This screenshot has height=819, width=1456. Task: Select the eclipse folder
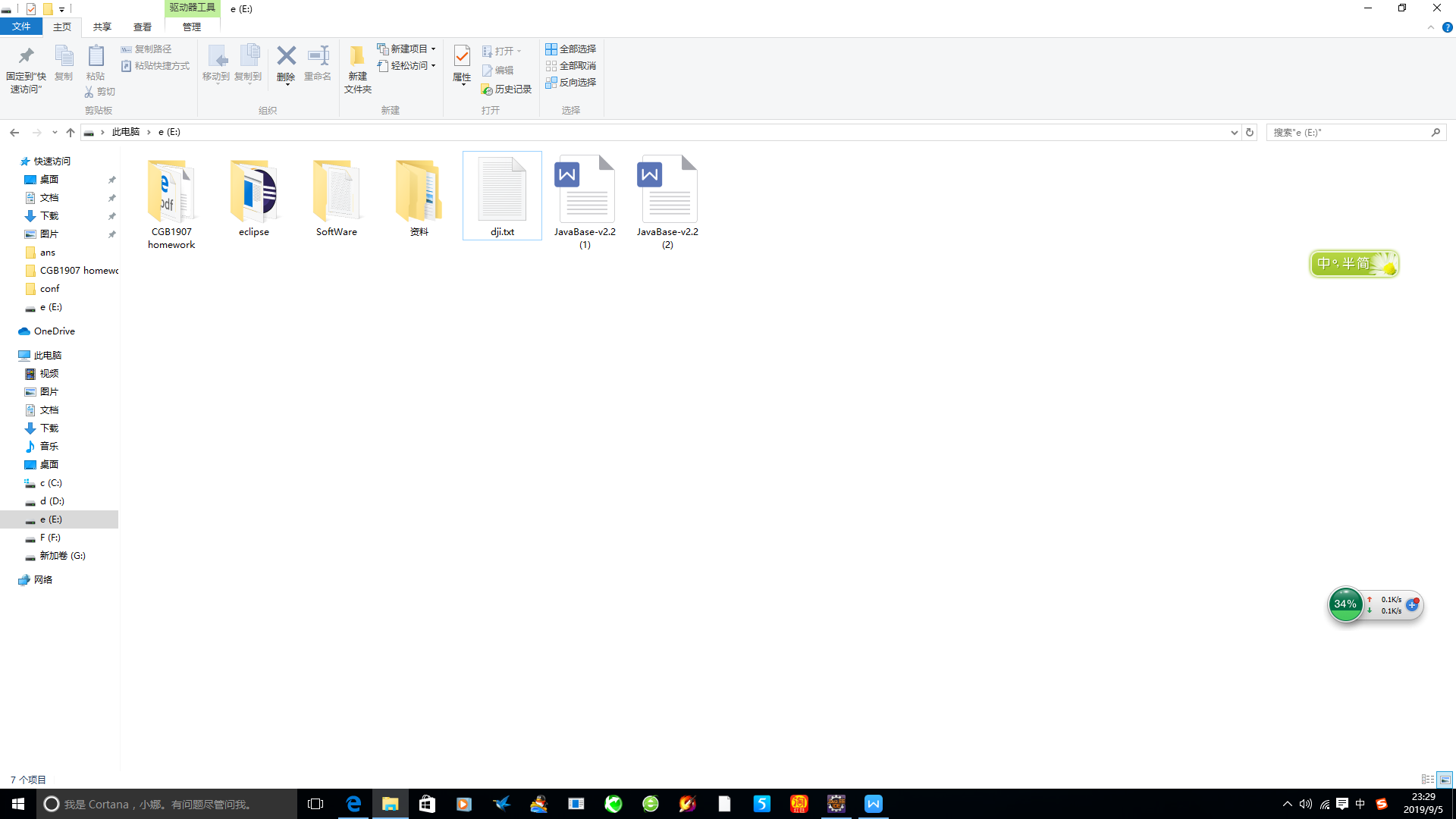(254, 197)
